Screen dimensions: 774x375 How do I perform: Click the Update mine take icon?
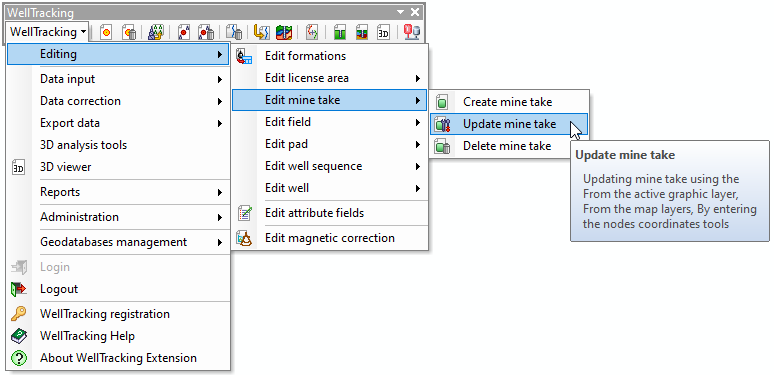tap(443, 124)
